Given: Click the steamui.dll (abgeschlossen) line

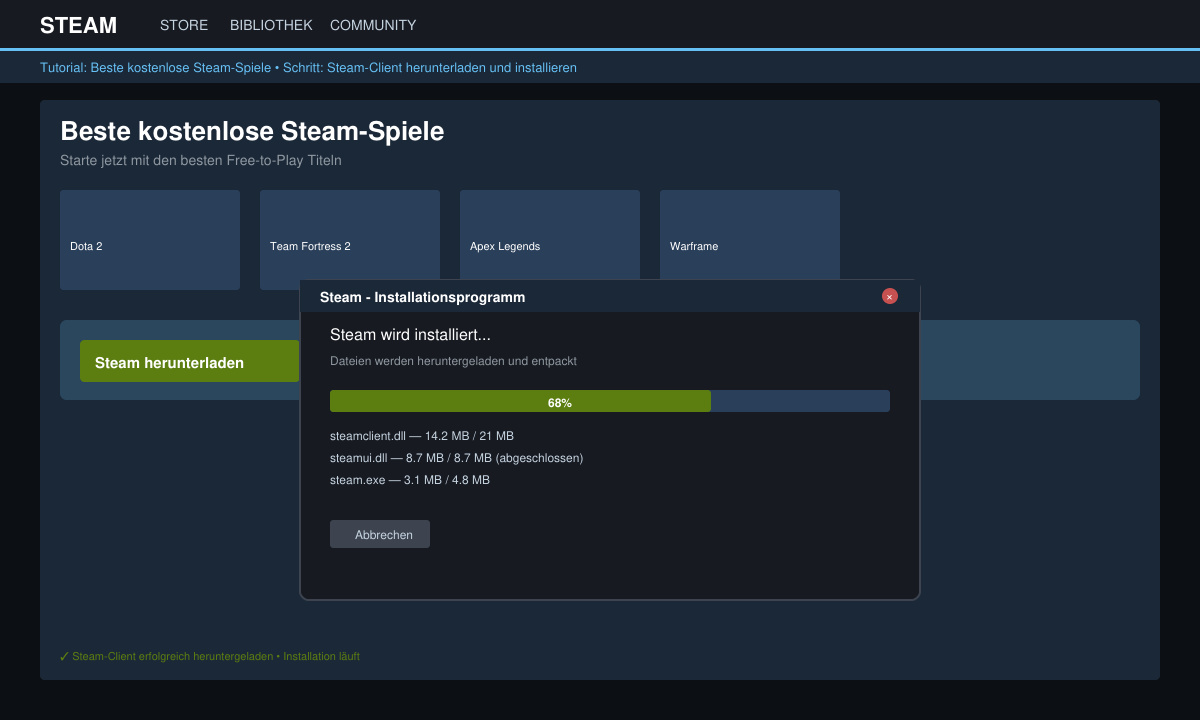Looking at the screenshot, I should point(456,458).
